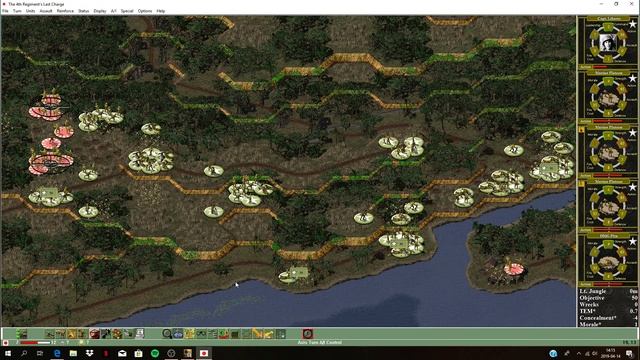
Task: Click the red flag icon in the status bar
Action: click(x=5, y=342)
